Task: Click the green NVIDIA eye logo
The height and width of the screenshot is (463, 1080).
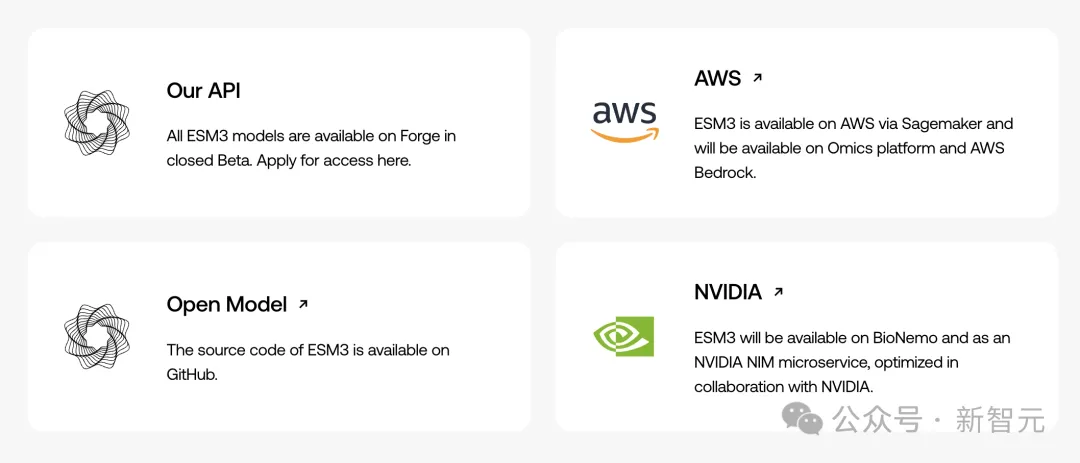Action: click(x=624, y=336)
